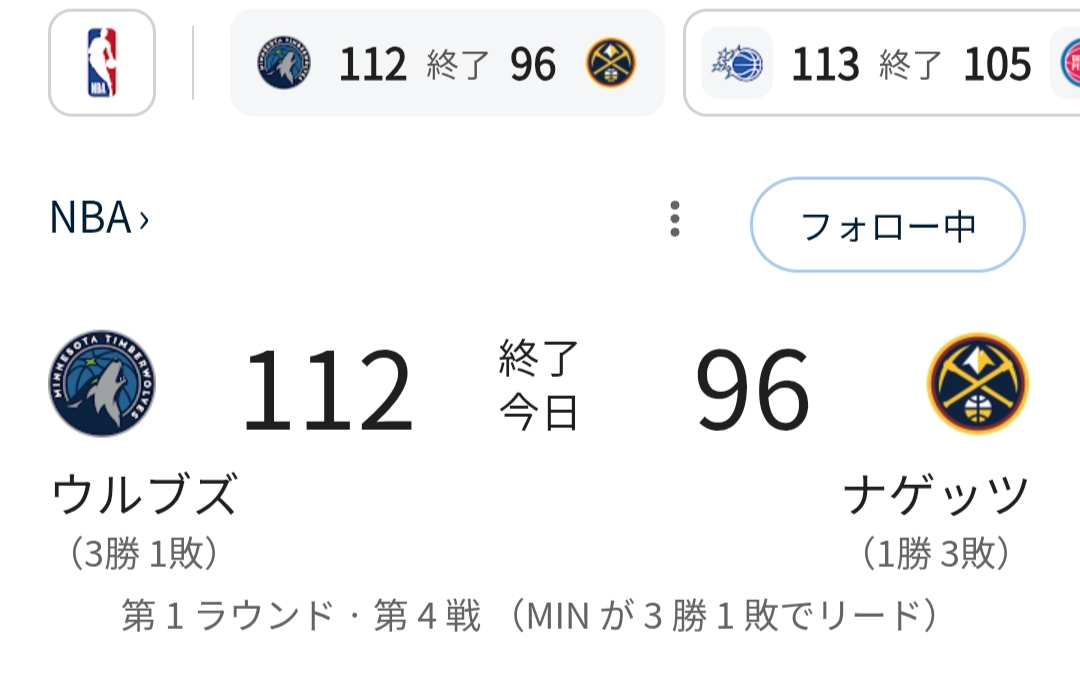Click the large 112 Wolves score
Screen dimensions: 1080x694
pyautogui.click(x=328, y=388)
